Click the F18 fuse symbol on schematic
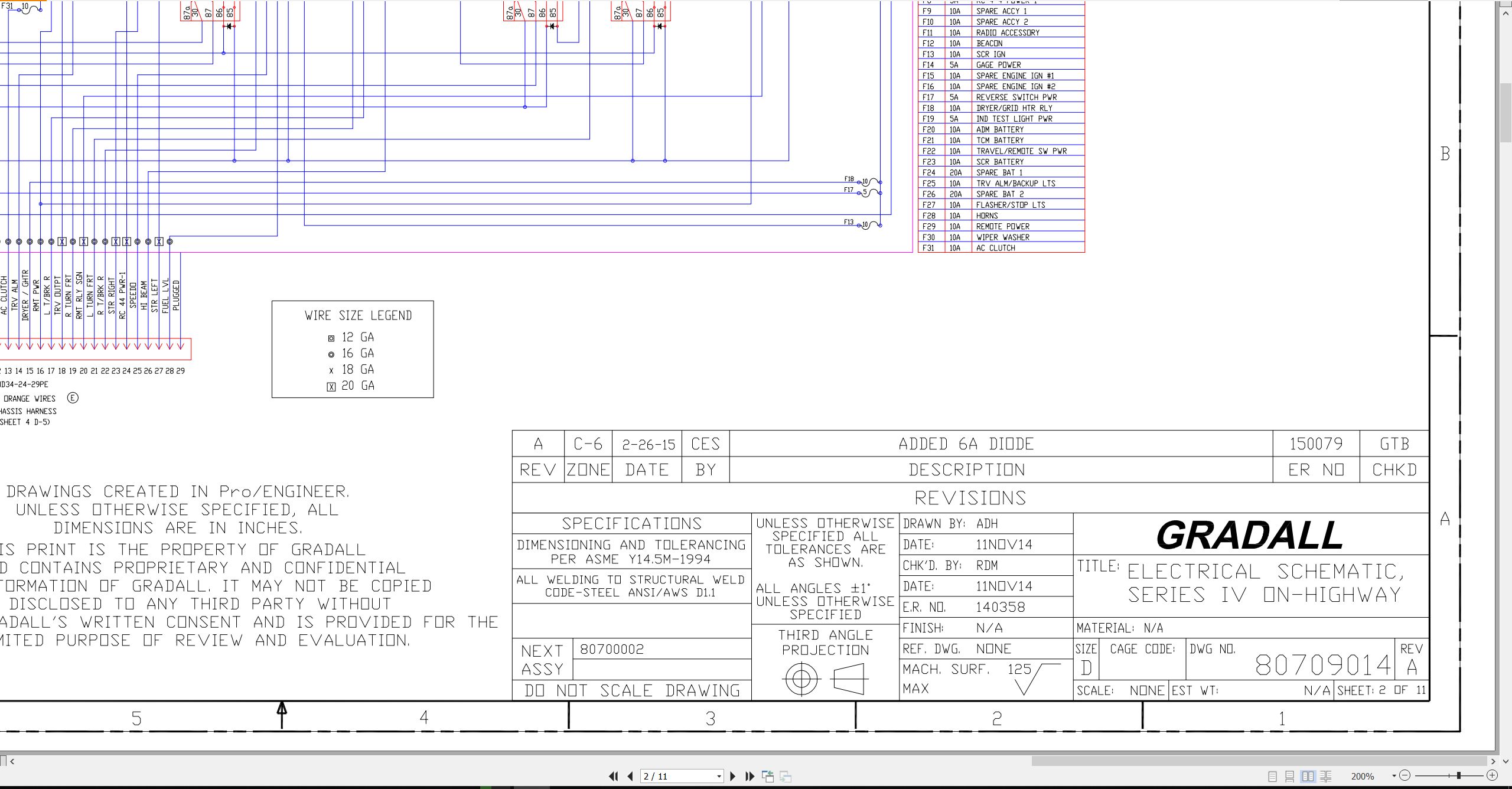Viewport: 1512px width, 789px height. click(x=871, y=181)
